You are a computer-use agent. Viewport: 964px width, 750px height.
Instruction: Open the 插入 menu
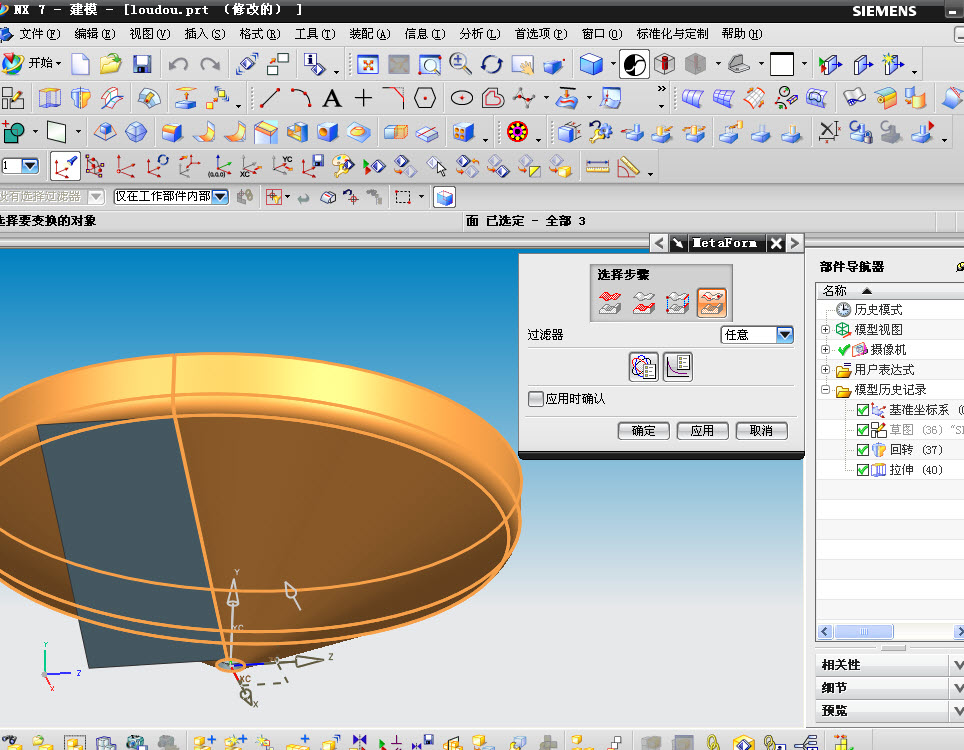click(x=204, y=34)
